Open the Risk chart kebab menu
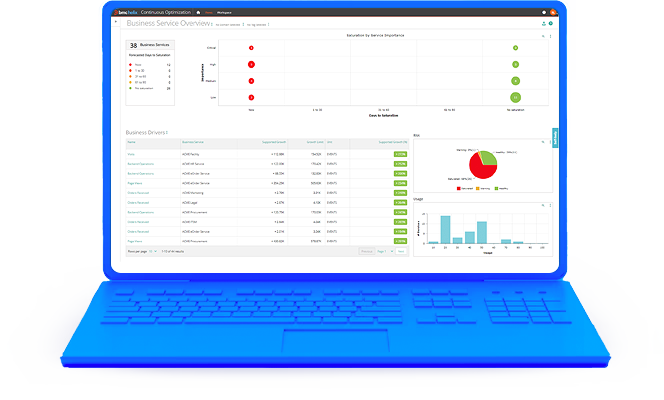 (548, 142)
